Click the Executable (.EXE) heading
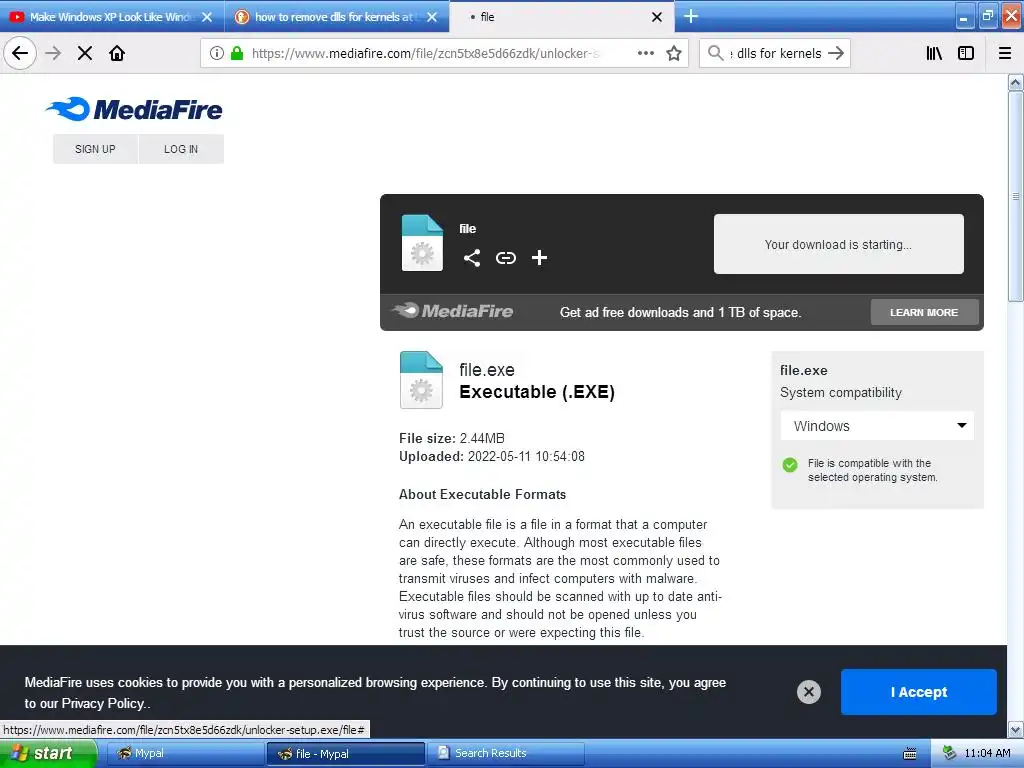This screenshot has height=768, width=1024. click(x=537, y=392)
